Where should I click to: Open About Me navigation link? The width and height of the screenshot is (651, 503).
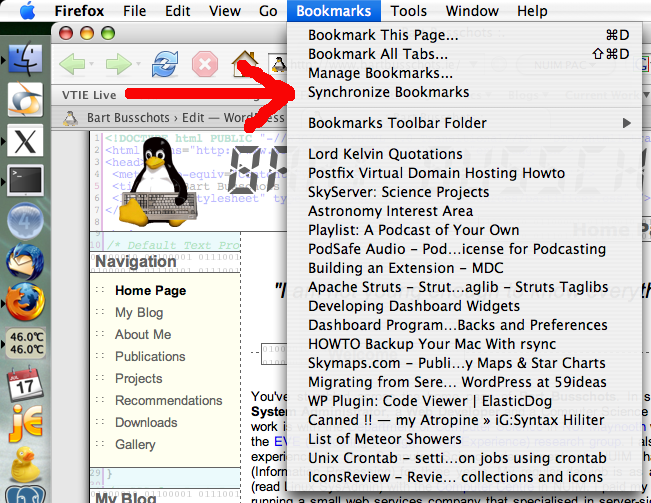point(143,335)
